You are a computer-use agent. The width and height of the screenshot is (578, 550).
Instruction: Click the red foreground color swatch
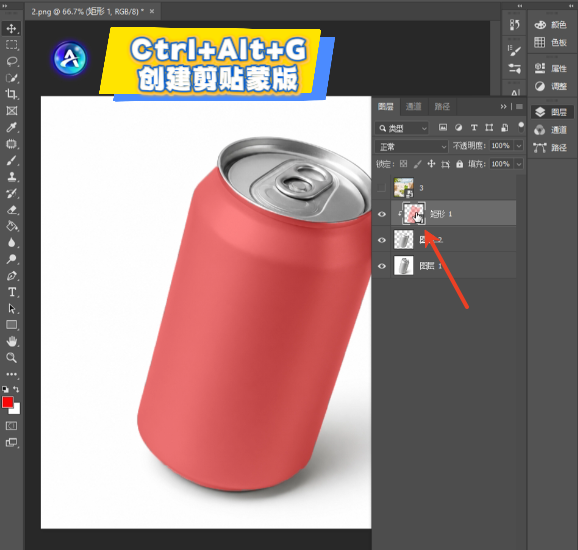pos(7,402)
